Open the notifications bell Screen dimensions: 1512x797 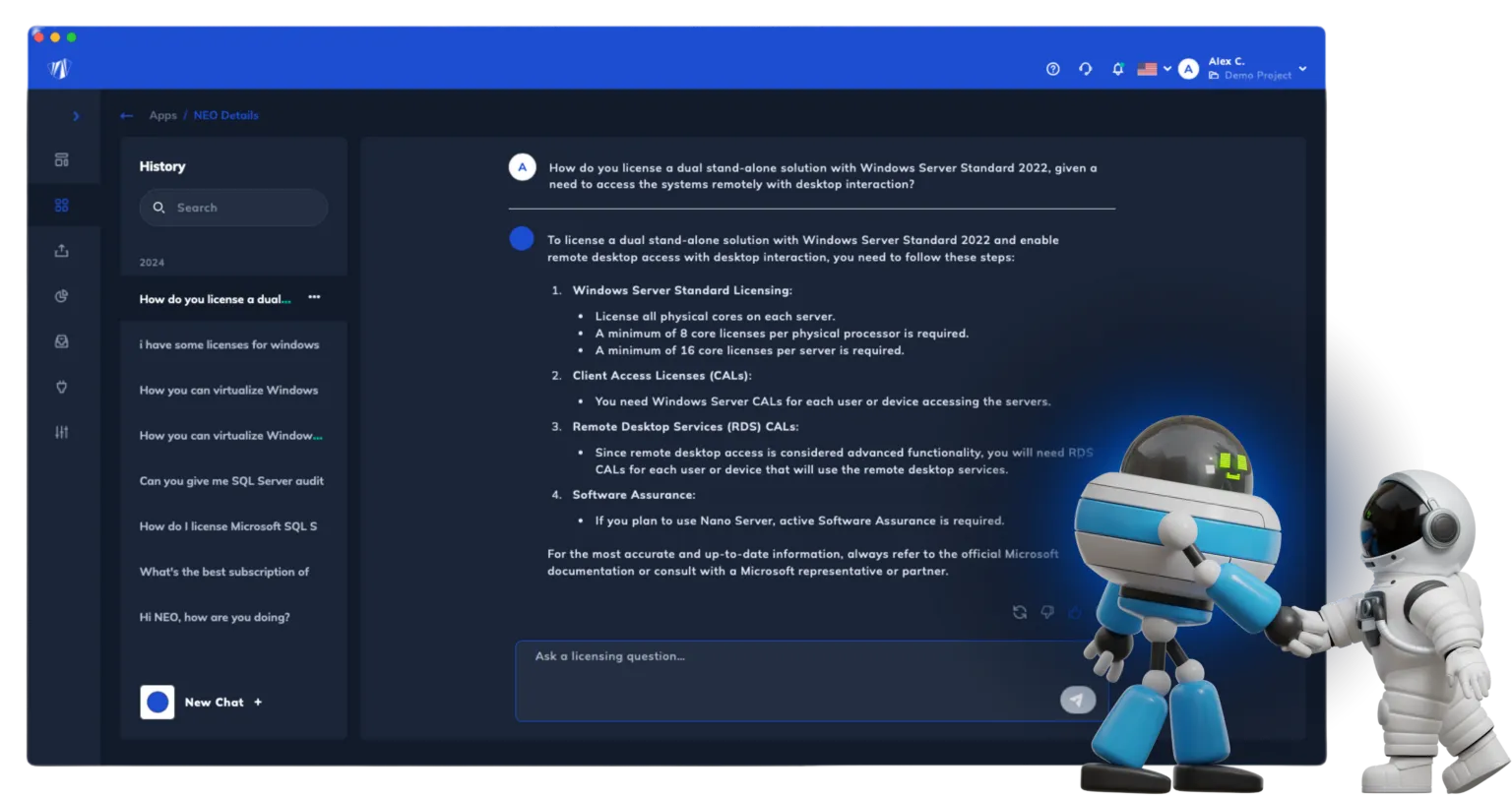[x=1117, y=69]
